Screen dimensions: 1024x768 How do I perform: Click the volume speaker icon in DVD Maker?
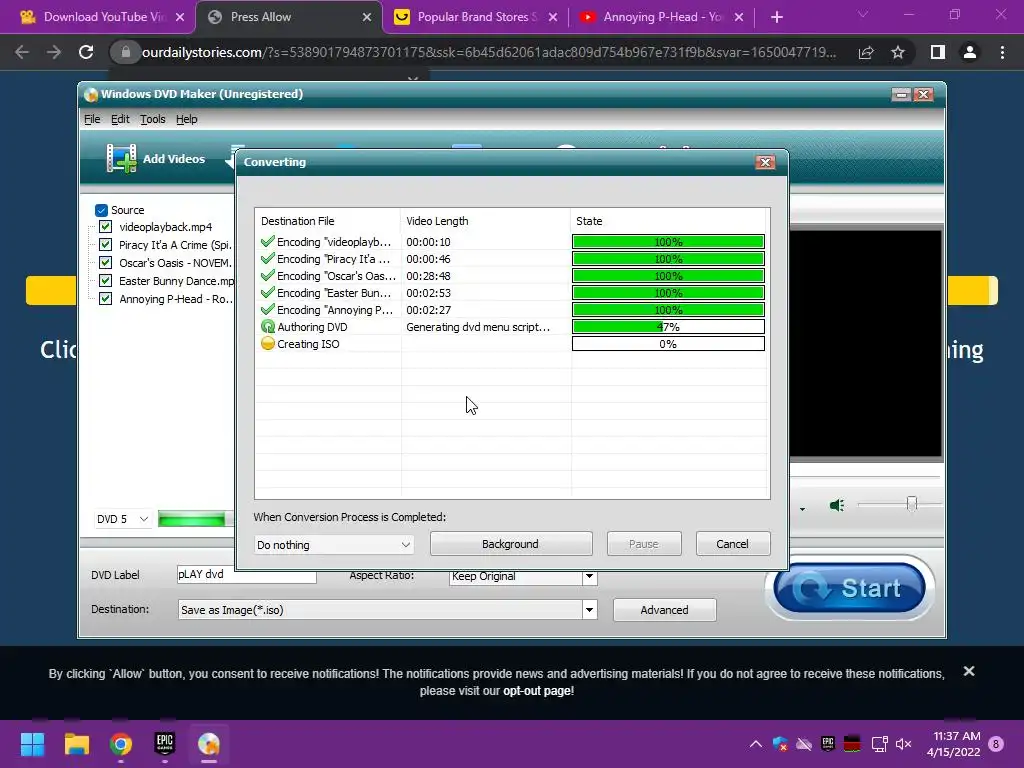[837, 505]
